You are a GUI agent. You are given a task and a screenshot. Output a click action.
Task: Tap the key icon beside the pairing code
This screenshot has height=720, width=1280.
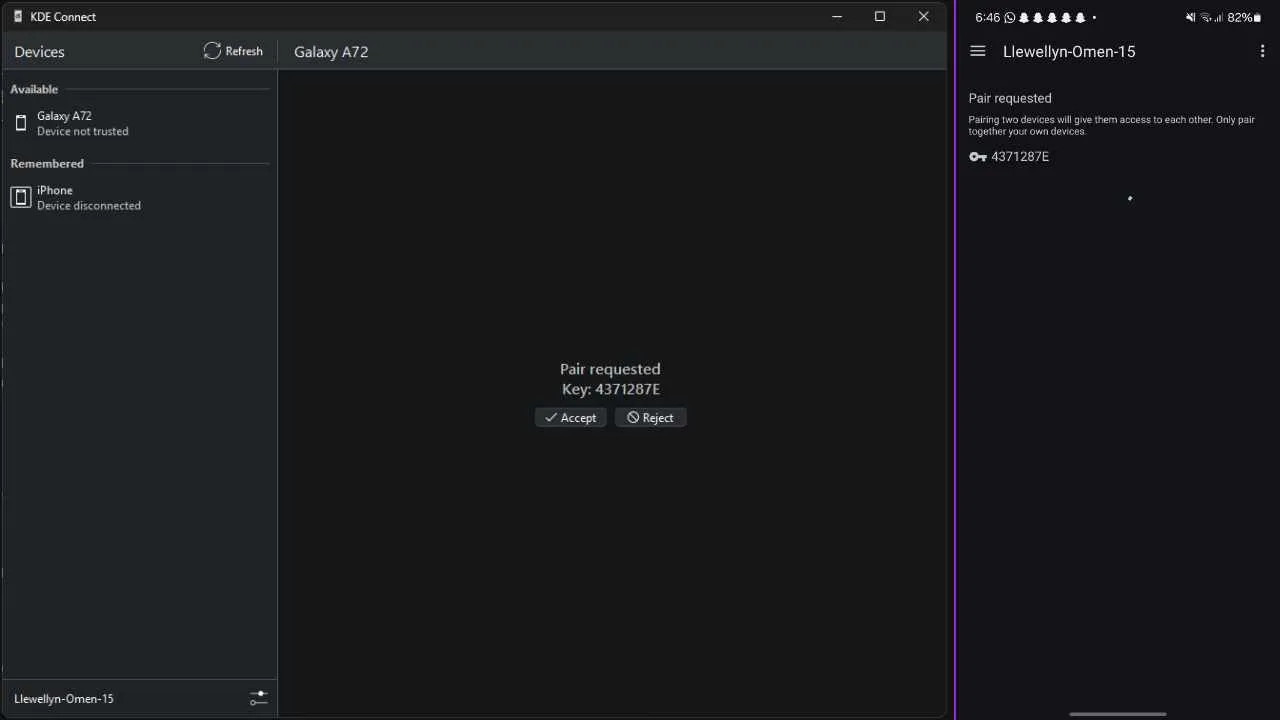(977, 157)
